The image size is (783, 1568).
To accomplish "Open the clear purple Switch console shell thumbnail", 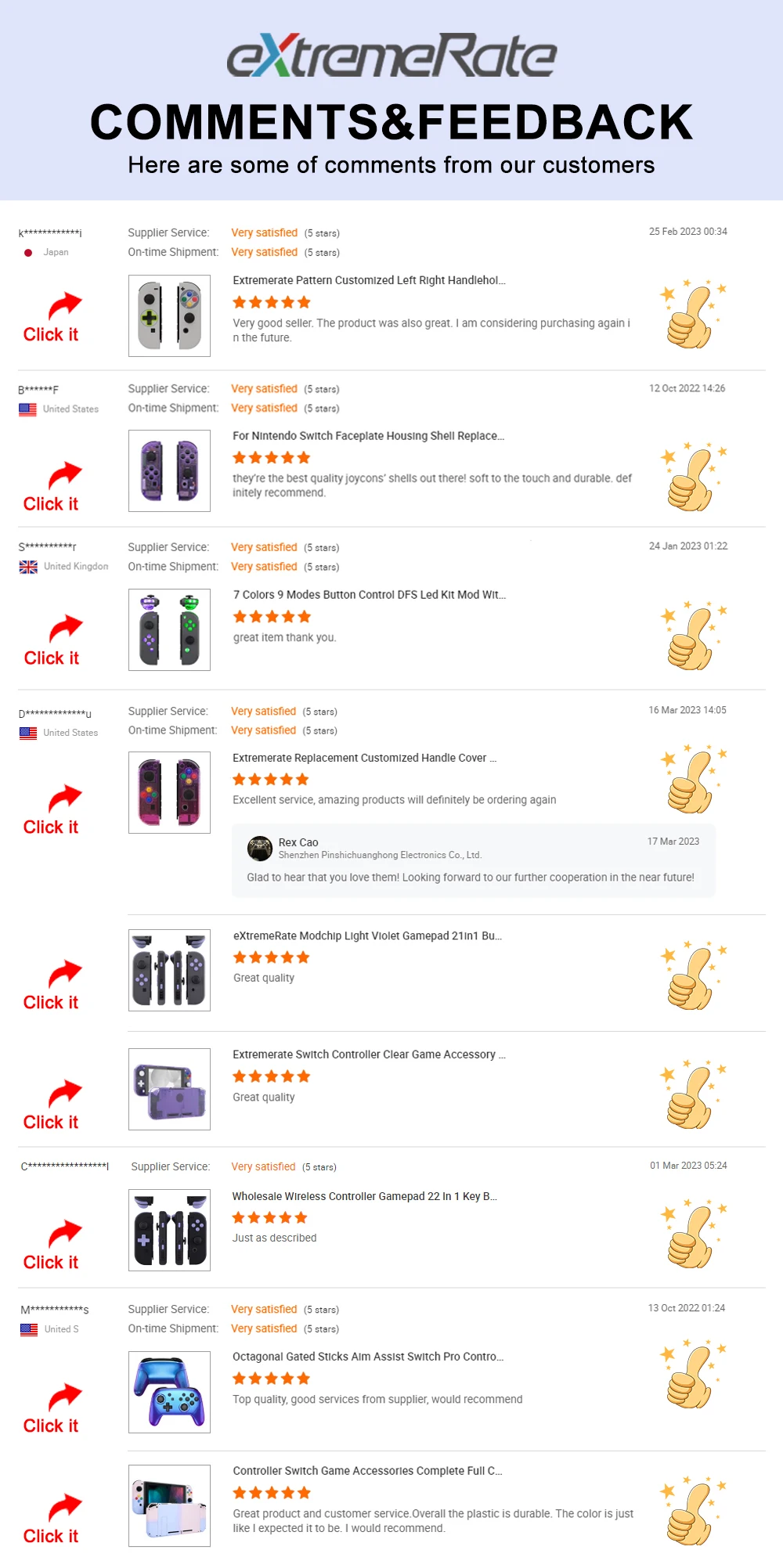I will [169, 1089].
